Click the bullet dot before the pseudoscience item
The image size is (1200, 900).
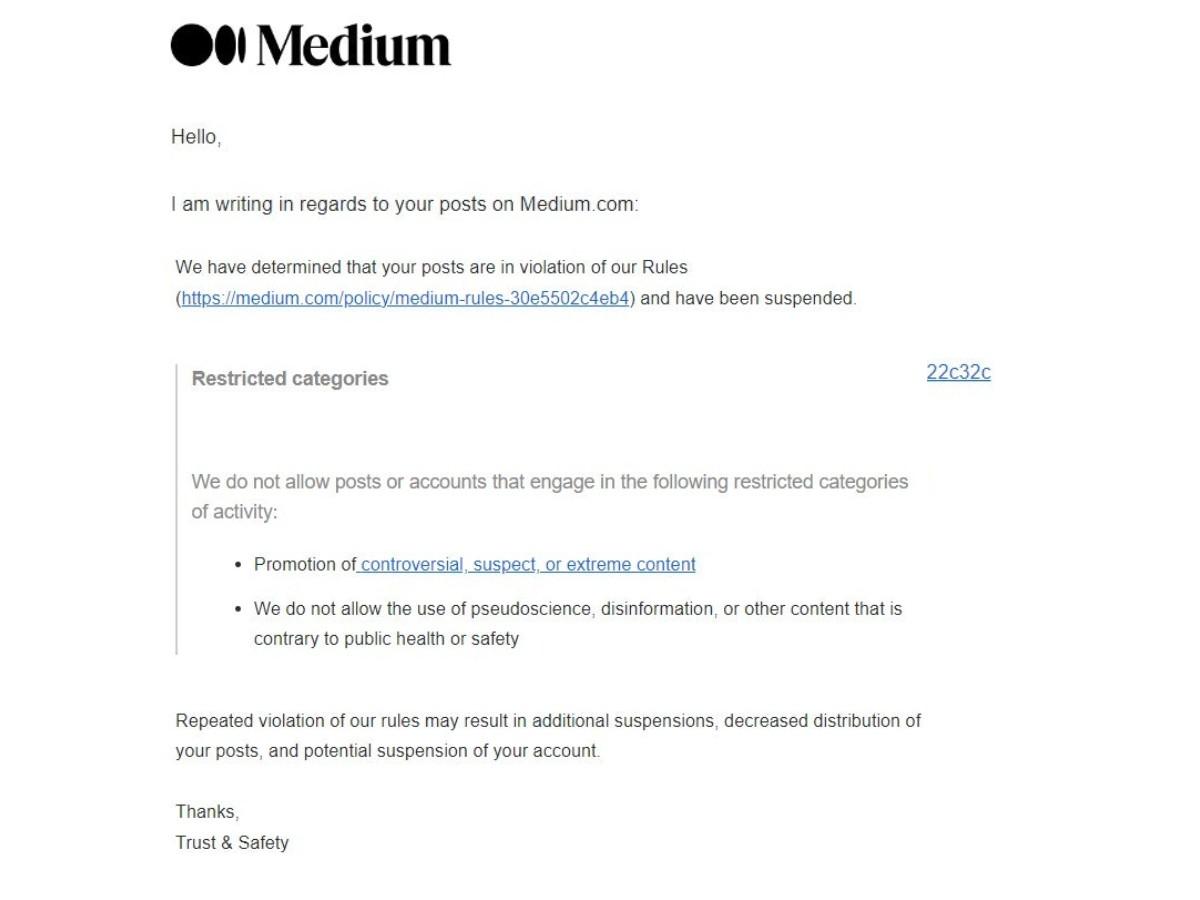pyautogui.click(x=238, y=609)
